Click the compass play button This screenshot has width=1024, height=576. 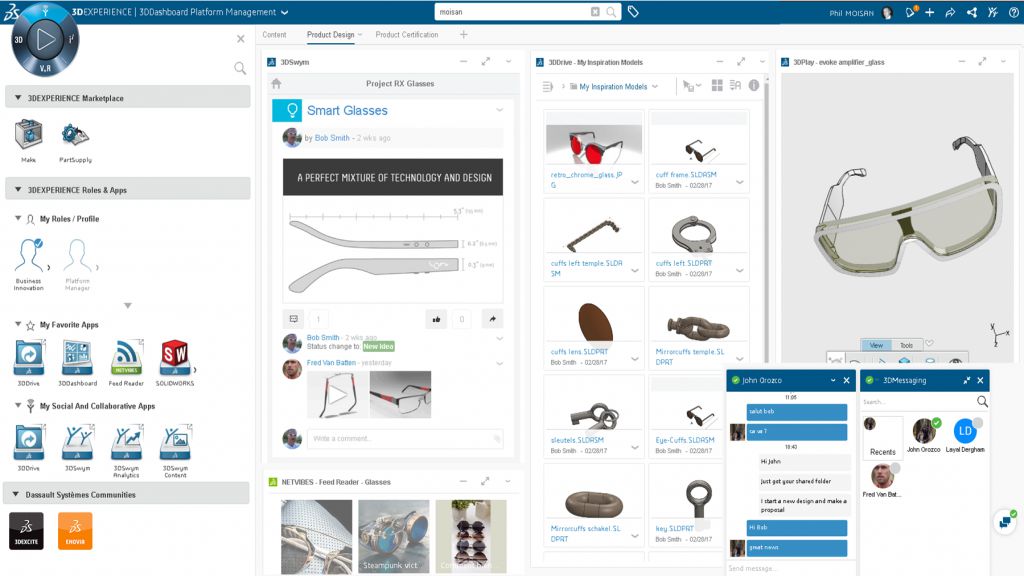[x=45, y=39]
